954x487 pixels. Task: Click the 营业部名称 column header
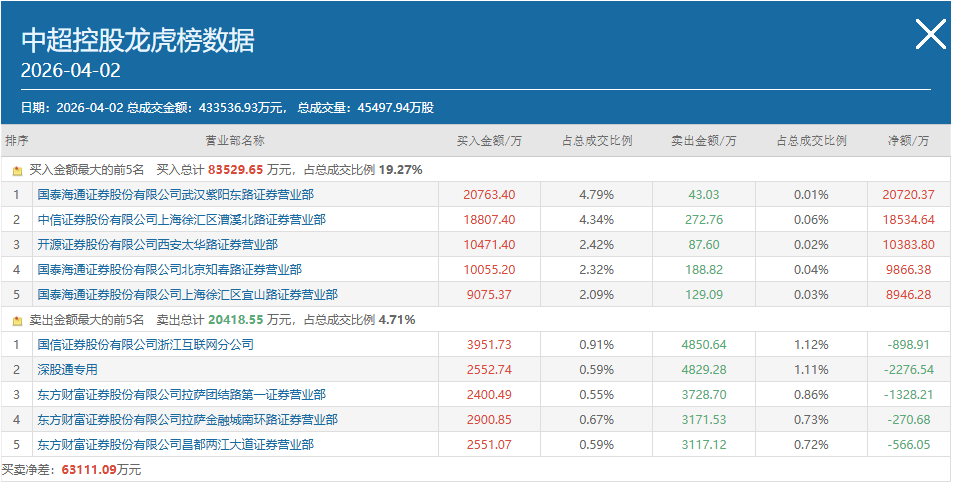[x=235, y=141]
